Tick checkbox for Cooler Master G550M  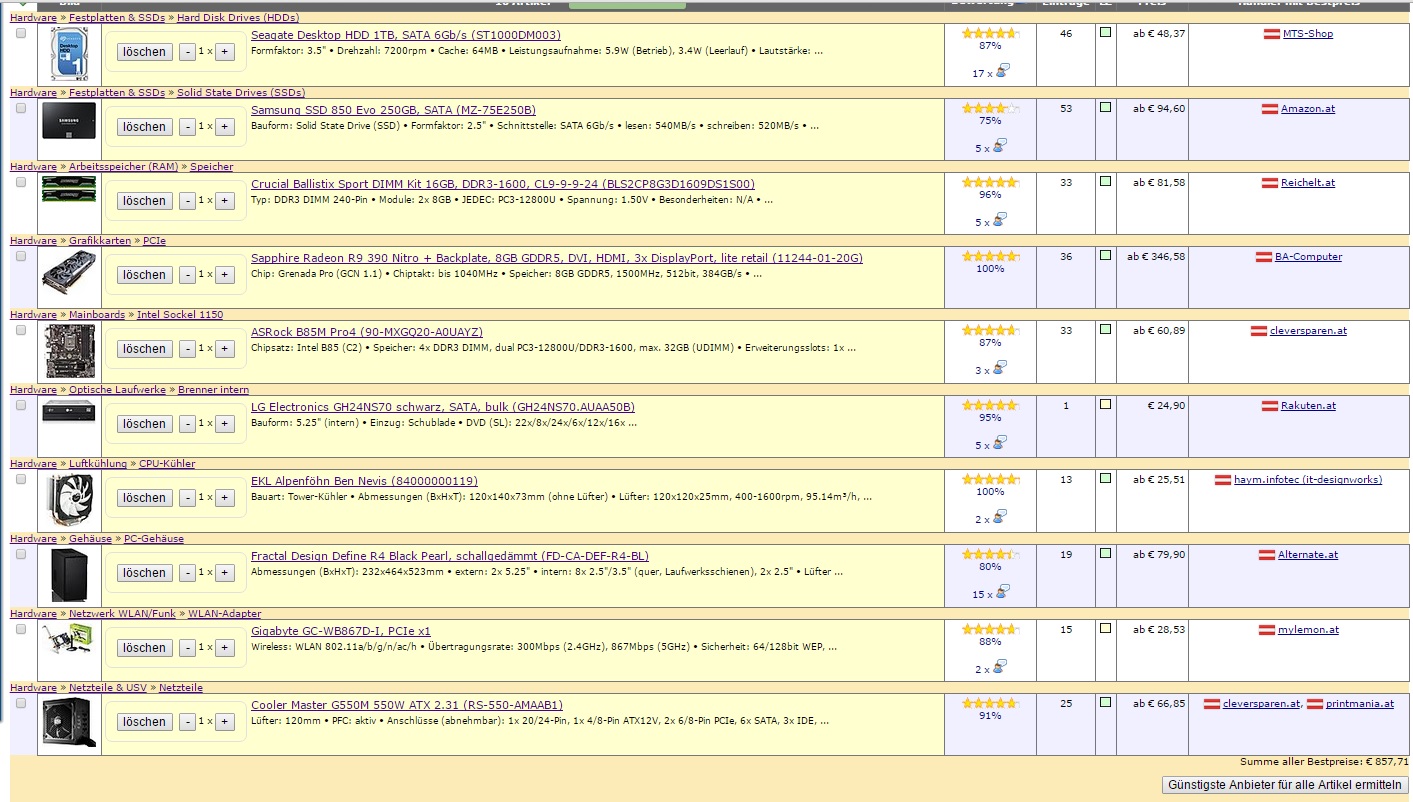(x=21, y=703)
